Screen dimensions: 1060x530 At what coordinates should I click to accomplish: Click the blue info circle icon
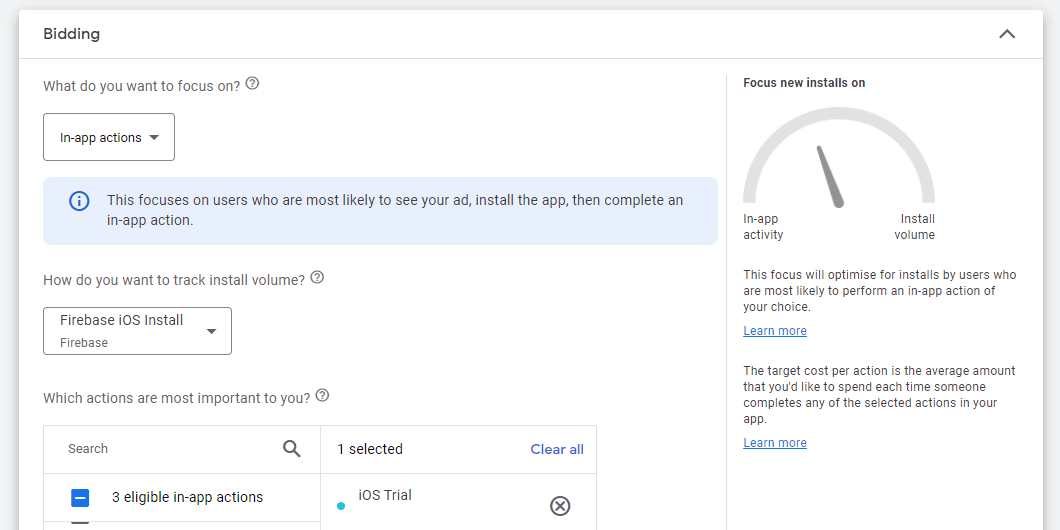tap(79, 201)
